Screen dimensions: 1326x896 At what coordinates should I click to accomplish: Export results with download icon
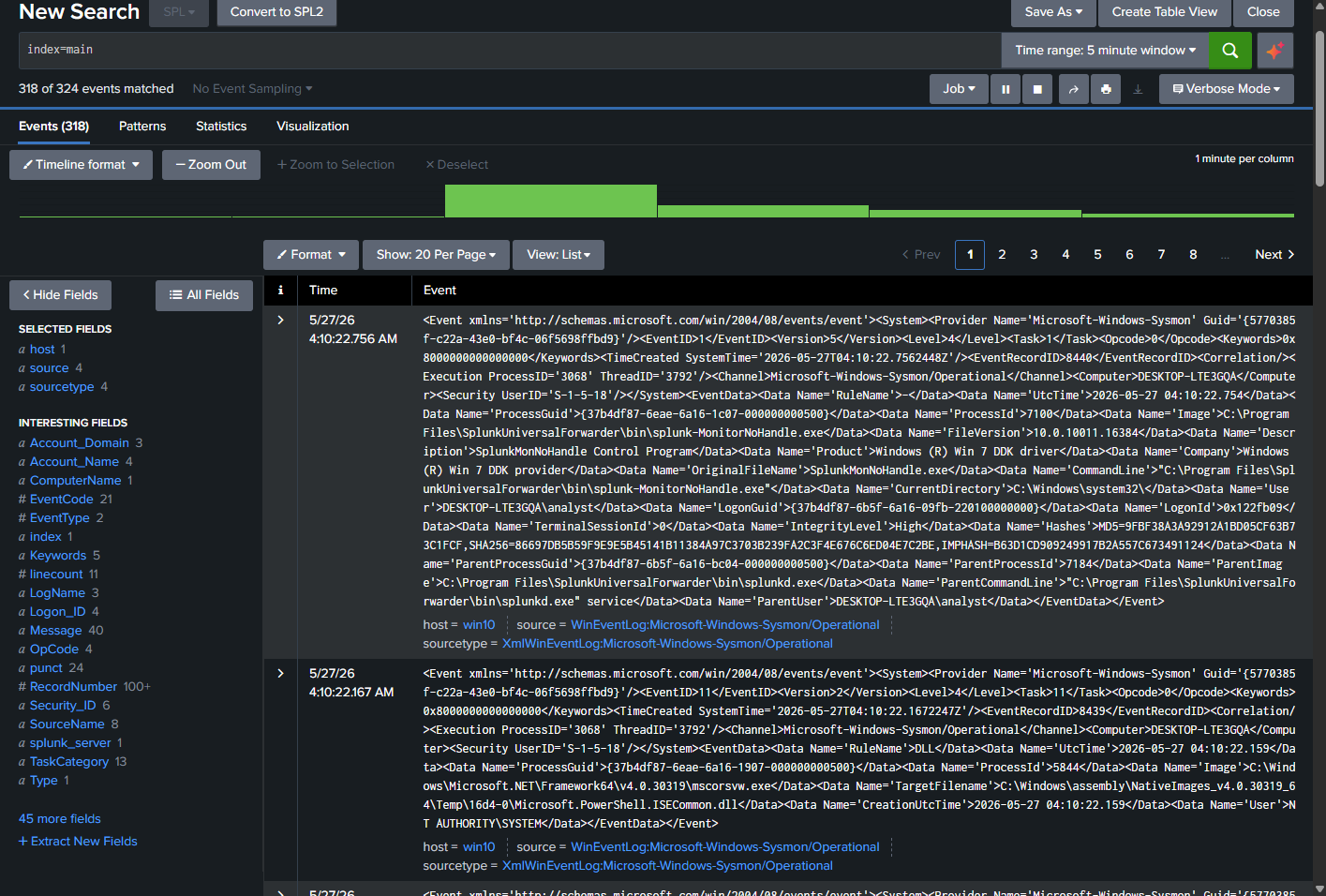pos(1138,89)
